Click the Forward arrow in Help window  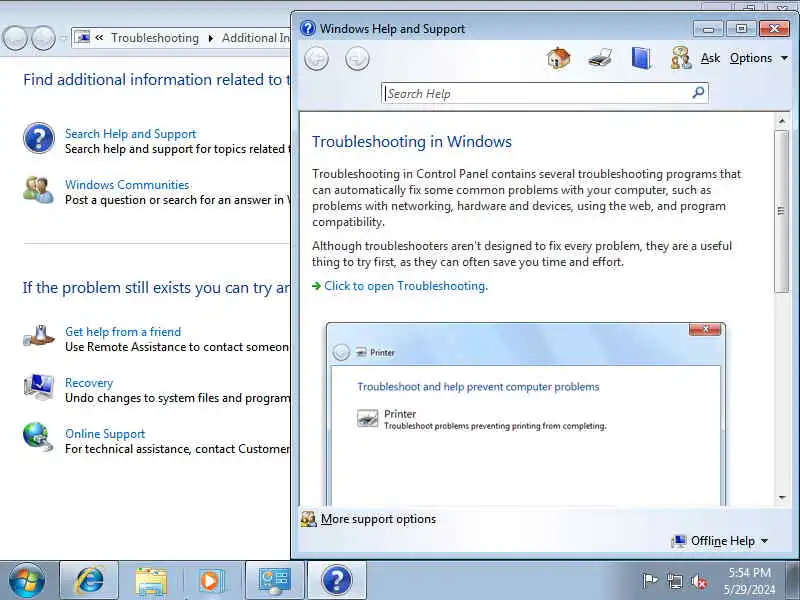click(x=357, y=59)
